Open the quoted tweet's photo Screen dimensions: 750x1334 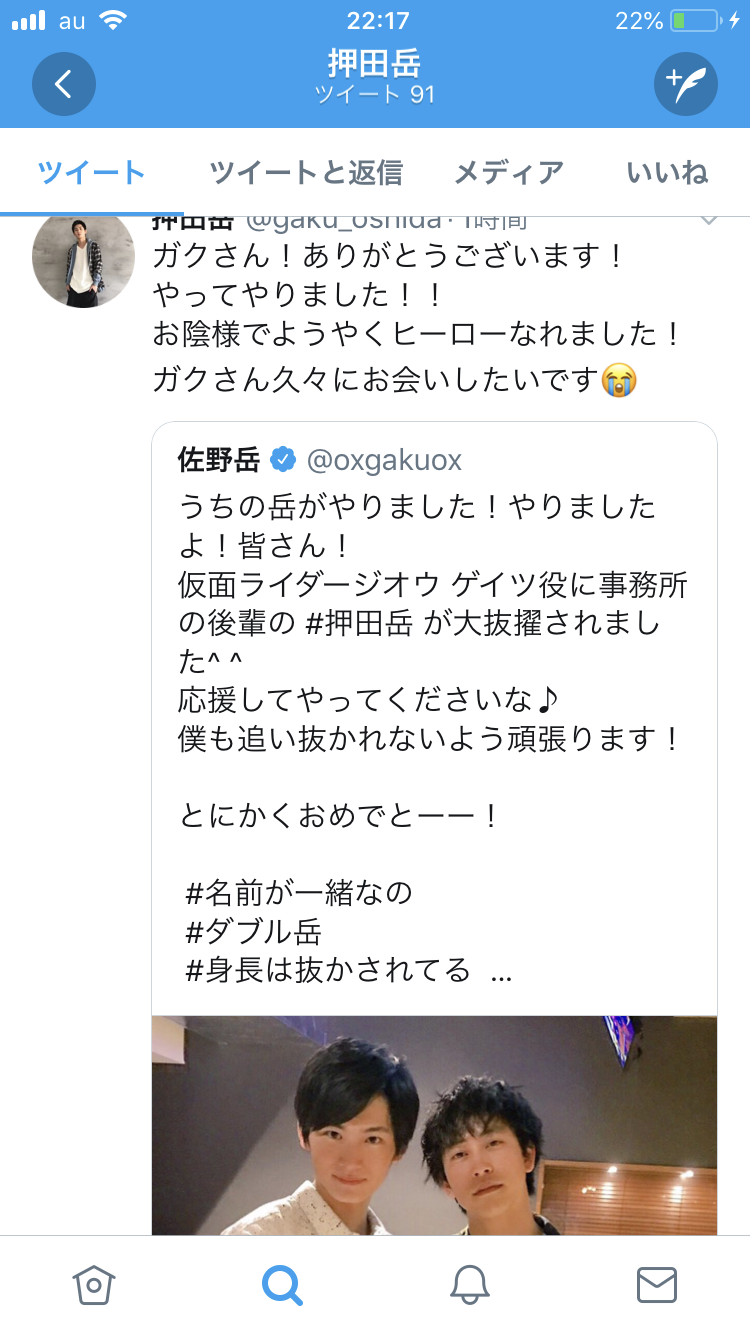[x=434, y=1125]
